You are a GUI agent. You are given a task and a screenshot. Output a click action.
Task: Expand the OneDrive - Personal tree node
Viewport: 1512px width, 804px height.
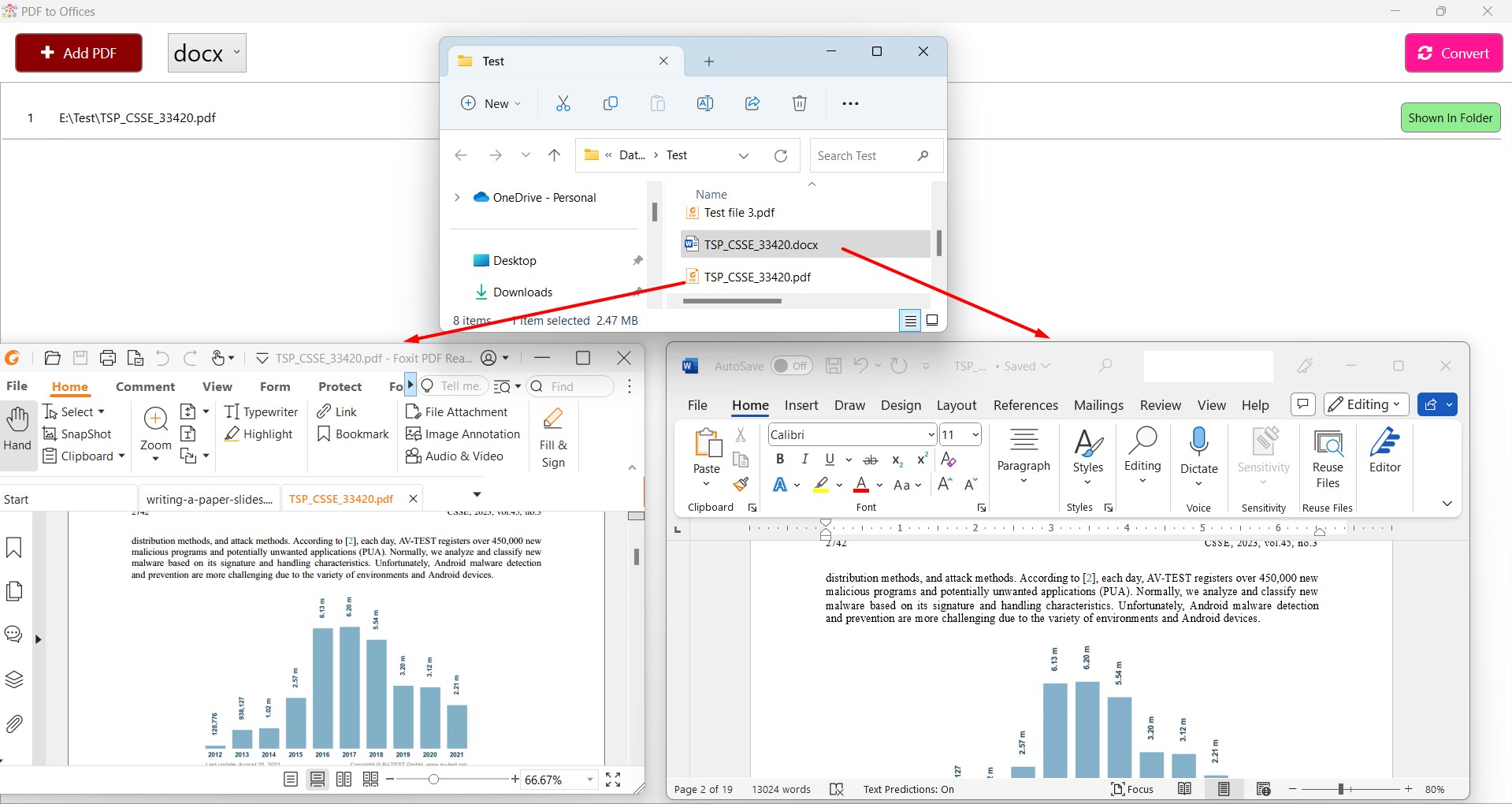pyautogui.click(x=457, y=197)
